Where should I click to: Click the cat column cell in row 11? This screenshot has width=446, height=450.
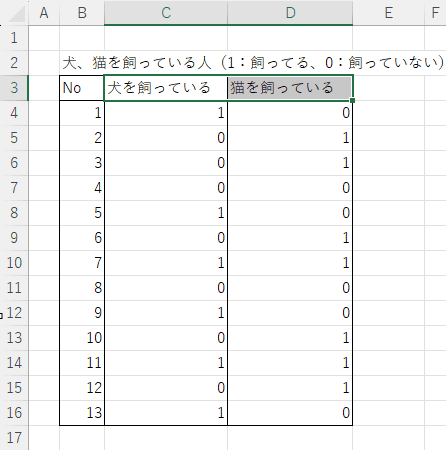coord(290,288)
